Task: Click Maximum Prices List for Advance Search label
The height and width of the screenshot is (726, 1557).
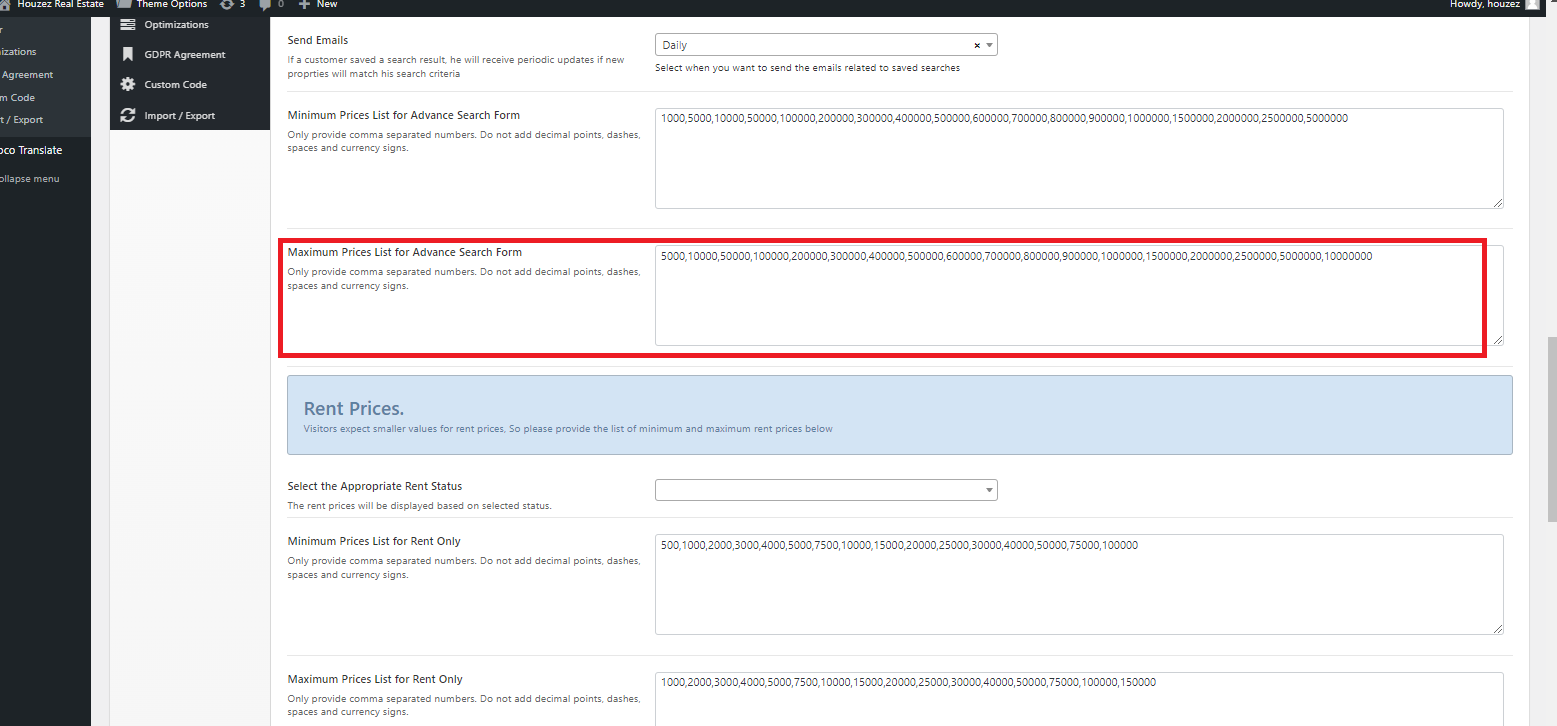Action: point(405,252)
